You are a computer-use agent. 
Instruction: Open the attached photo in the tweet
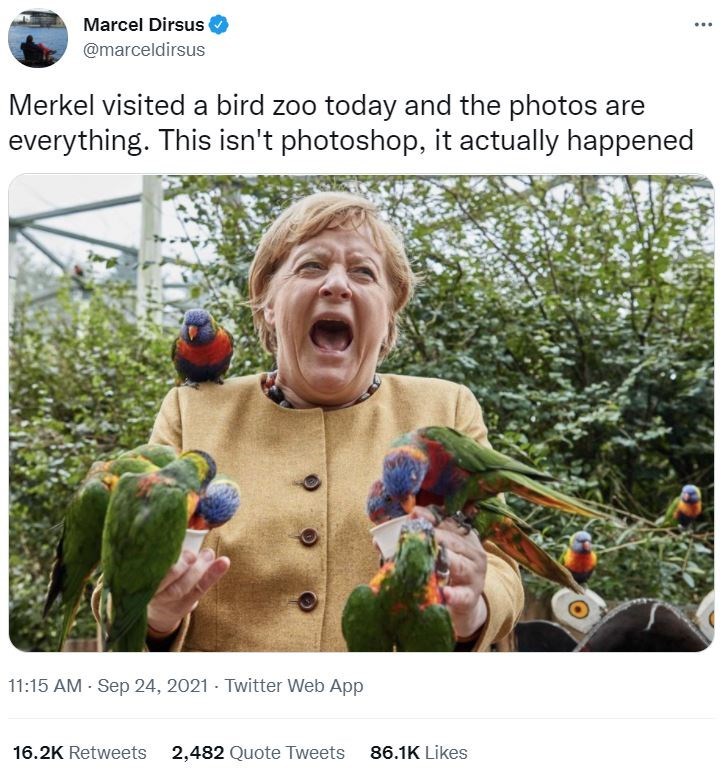(x=361, y=413)
